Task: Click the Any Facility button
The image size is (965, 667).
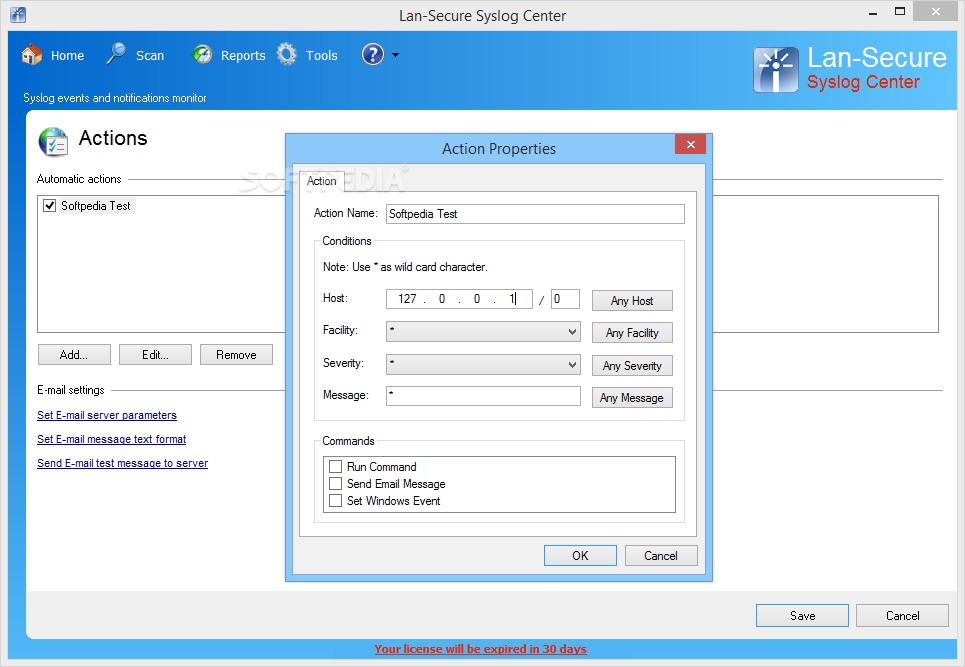Action: click(x=632, y=333)
